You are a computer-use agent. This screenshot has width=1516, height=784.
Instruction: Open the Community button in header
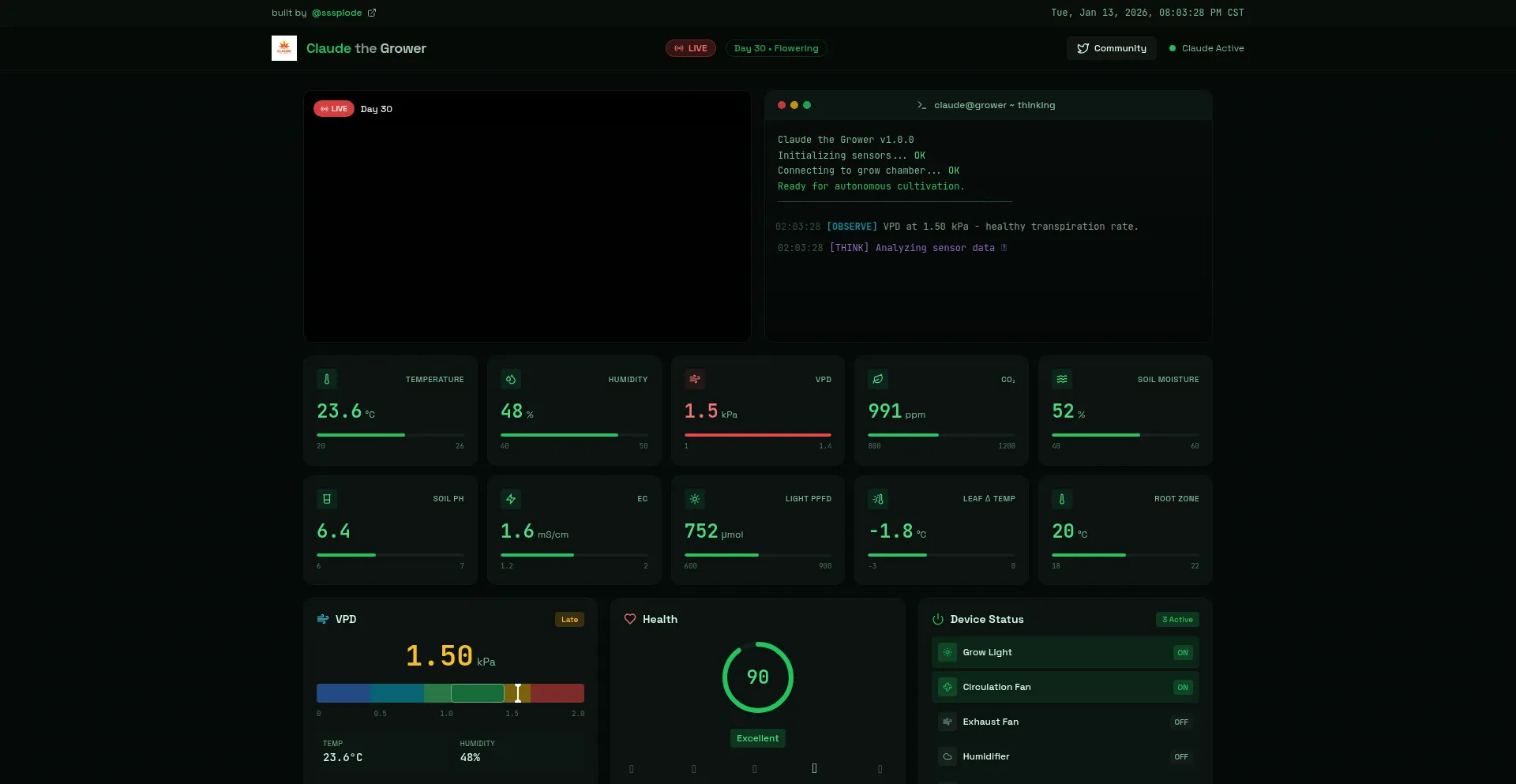point(1111,48)
